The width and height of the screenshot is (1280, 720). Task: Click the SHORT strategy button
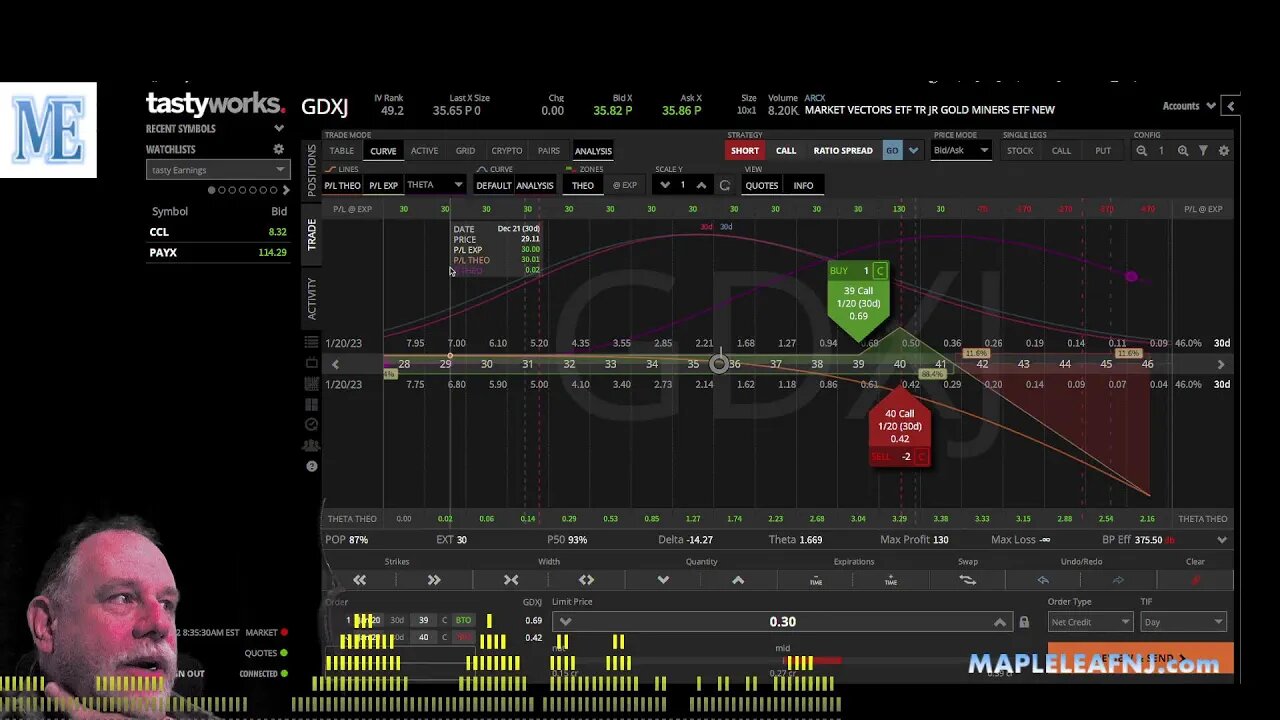coord(745,151)
